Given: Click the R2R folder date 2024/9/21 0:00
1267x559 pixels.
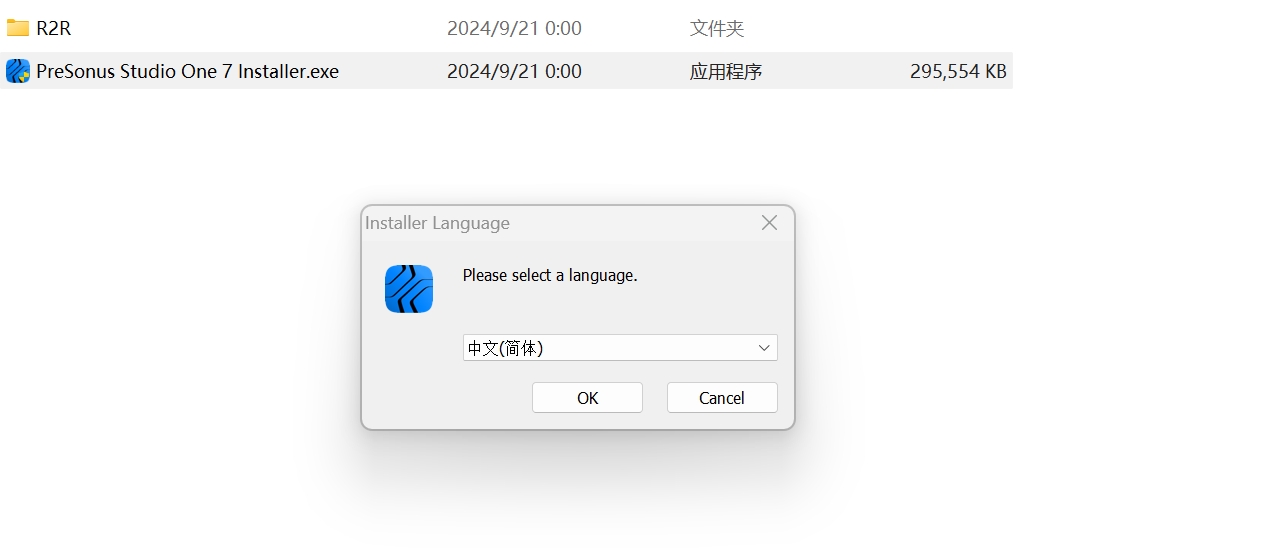Looking at the screenshot, I should click(514, 28).
